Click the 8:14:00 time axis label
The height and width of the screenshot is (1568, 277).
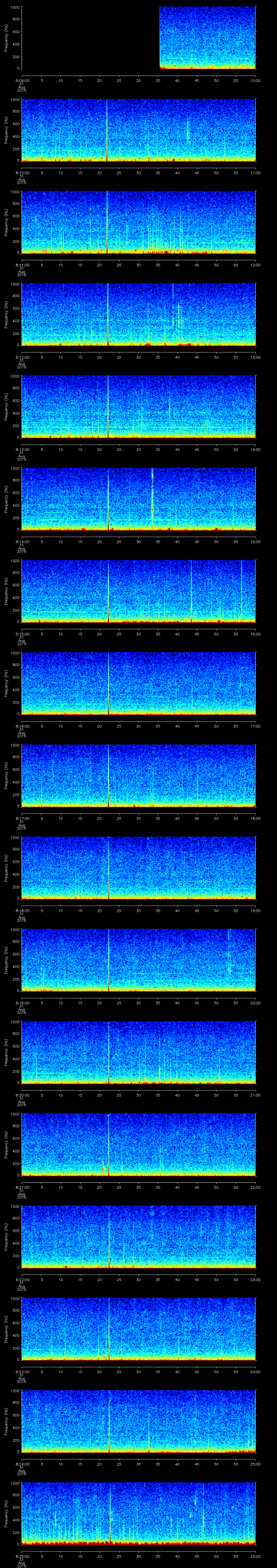[x=22, y=542]
